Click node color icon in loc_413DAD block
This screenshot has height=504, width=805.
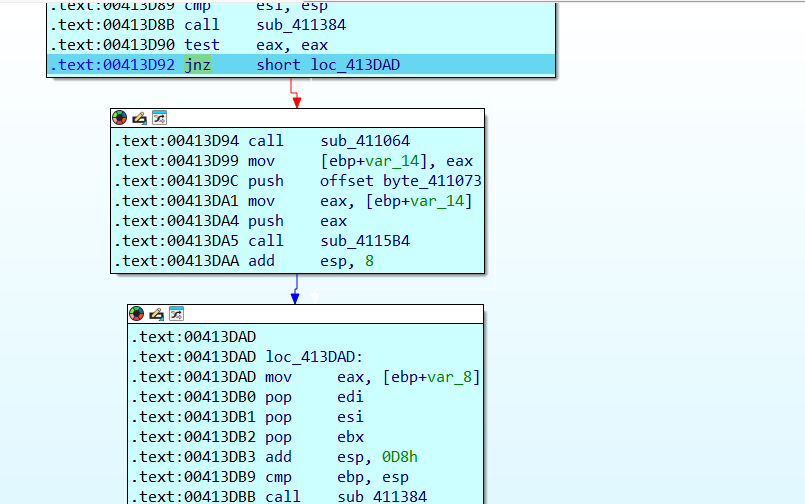click(137, 314)
